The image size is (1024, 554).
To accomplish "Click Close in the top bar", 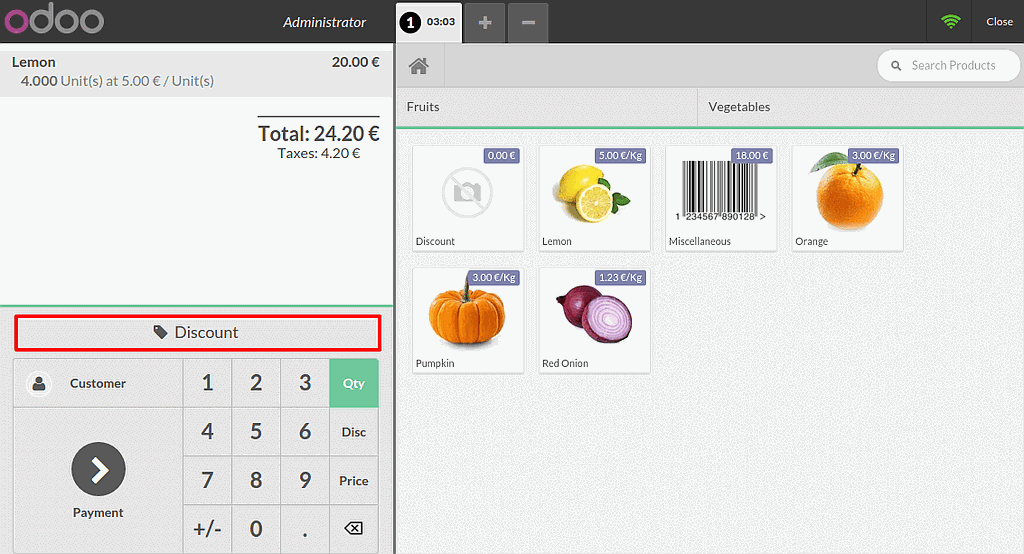I will tap(999, 21).
